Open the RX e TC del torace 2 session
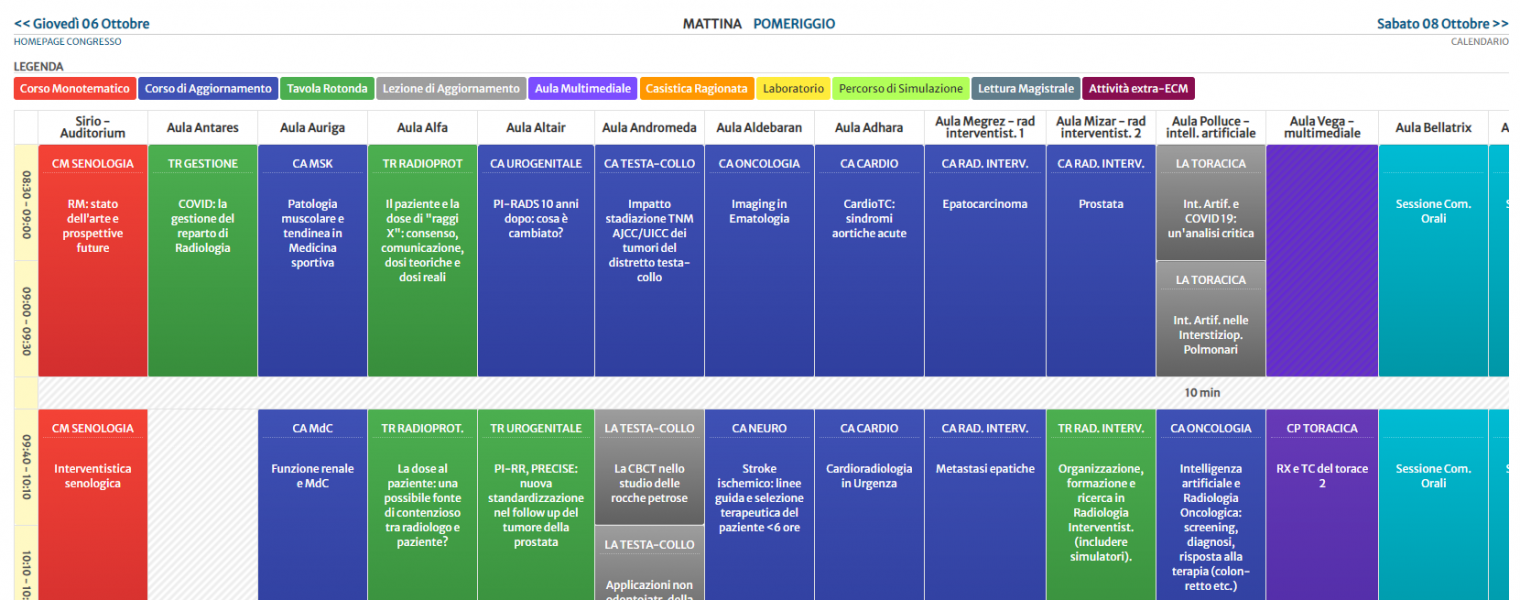 pyautogui.click(x=1321, y=476)
